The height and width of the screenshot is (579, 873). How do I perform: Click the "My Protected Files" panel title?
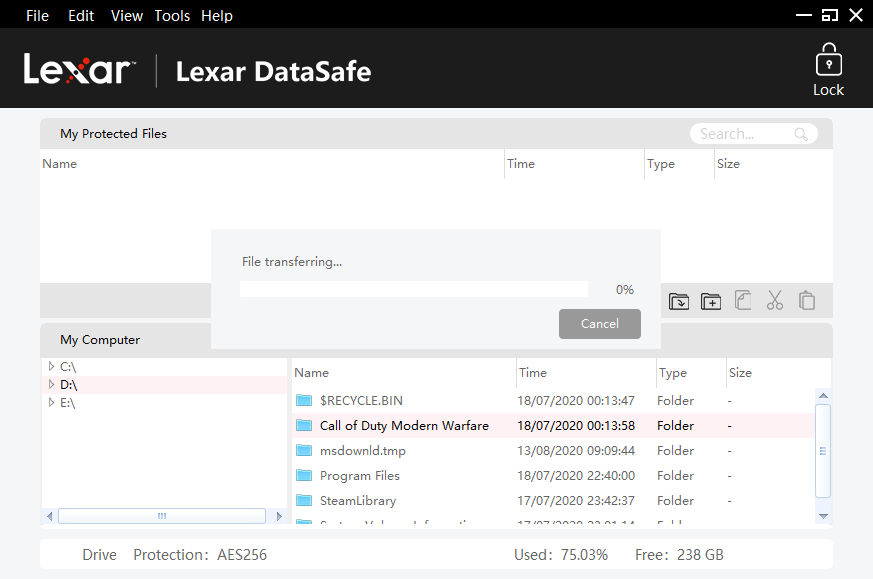(x=114, y=134)
